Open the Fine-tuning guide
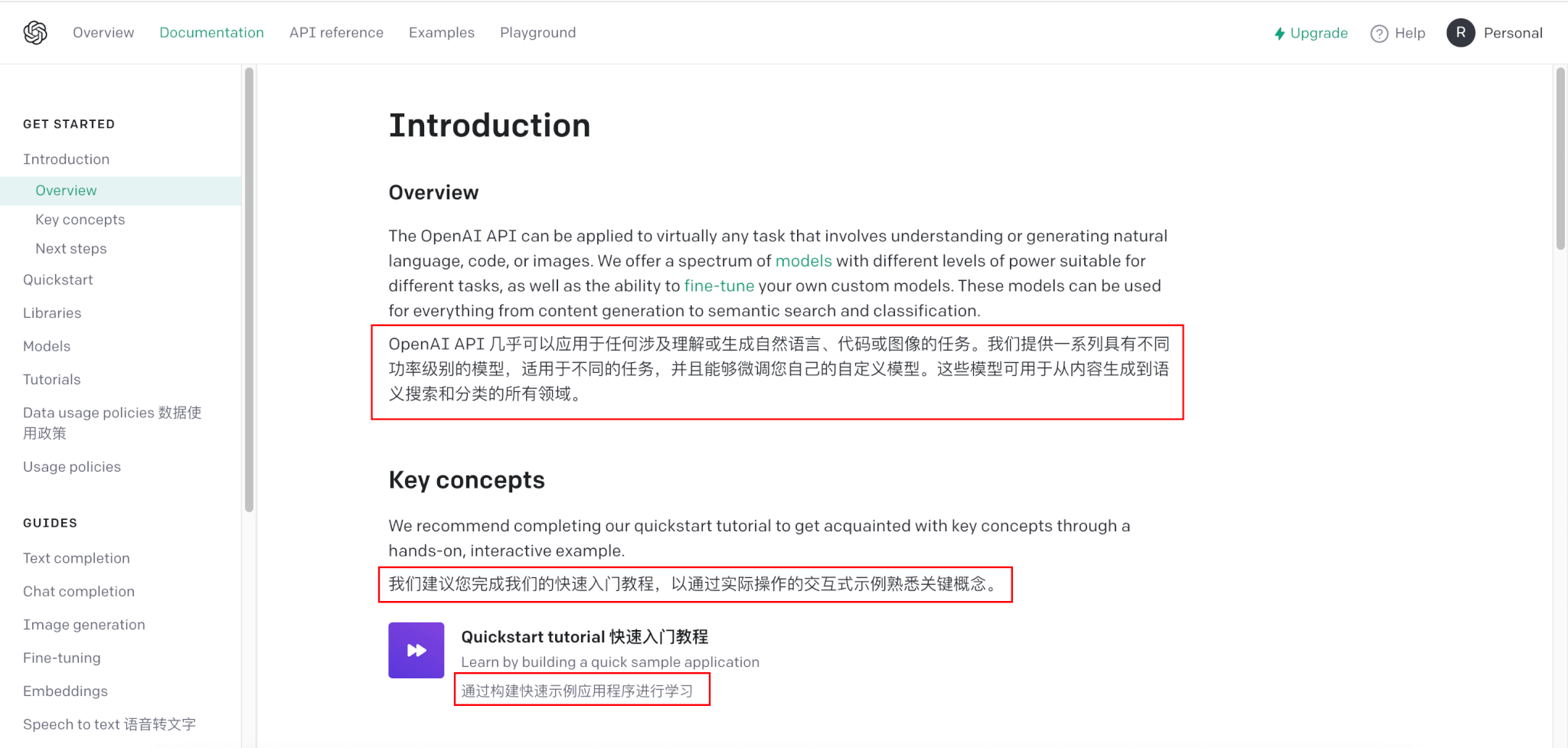Viewport: 1568px width, 748px height. click(62, 658)
